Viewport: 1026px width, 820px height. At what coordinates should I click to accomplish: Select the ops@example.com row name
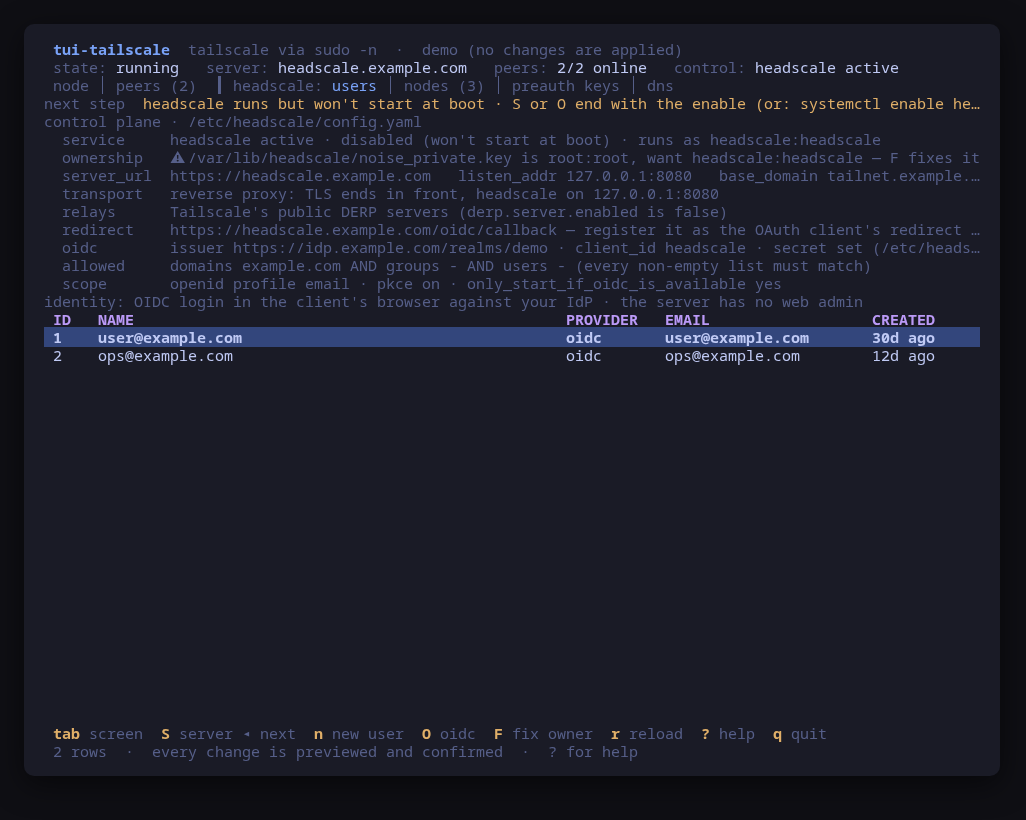coord(165,356)
